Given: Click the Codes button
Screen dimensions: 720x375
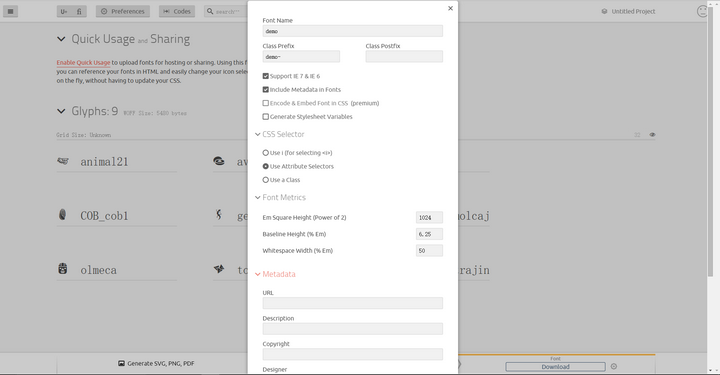Looking at the screenshot, I should click(177, 11).
